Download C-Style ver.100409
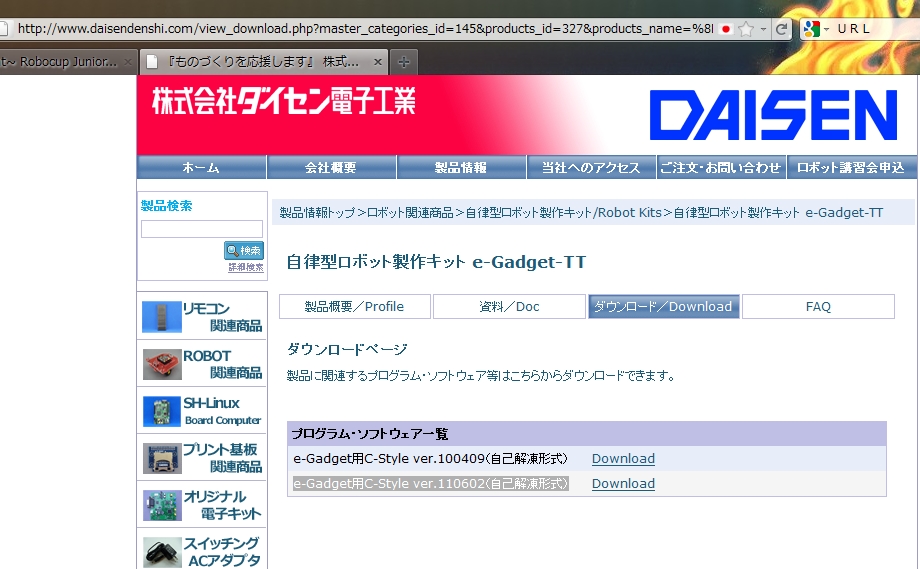The width and height of the screenshot is (920, 569). (623, 459)
